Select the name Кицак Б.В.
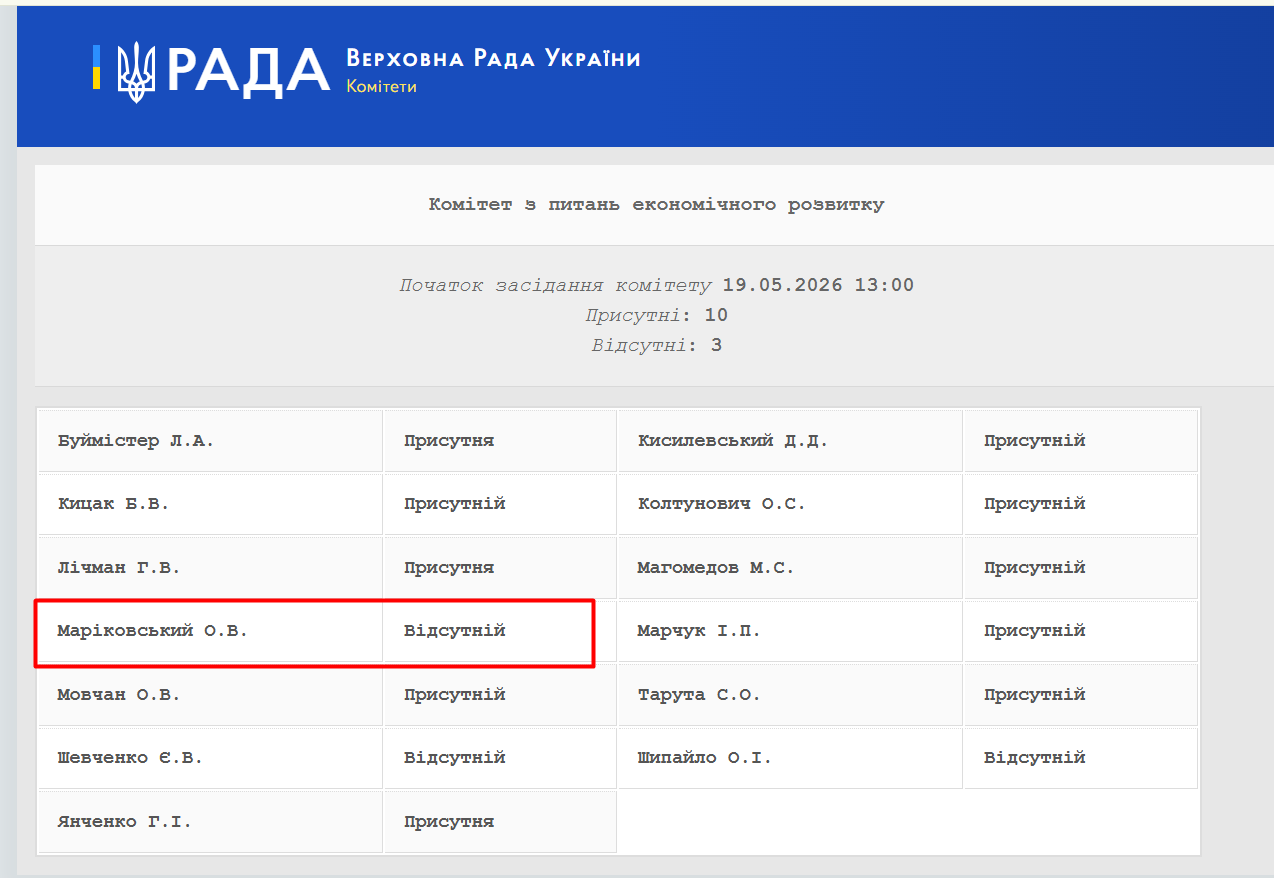This screenshot has height=878, width=1274. (113, 504)
